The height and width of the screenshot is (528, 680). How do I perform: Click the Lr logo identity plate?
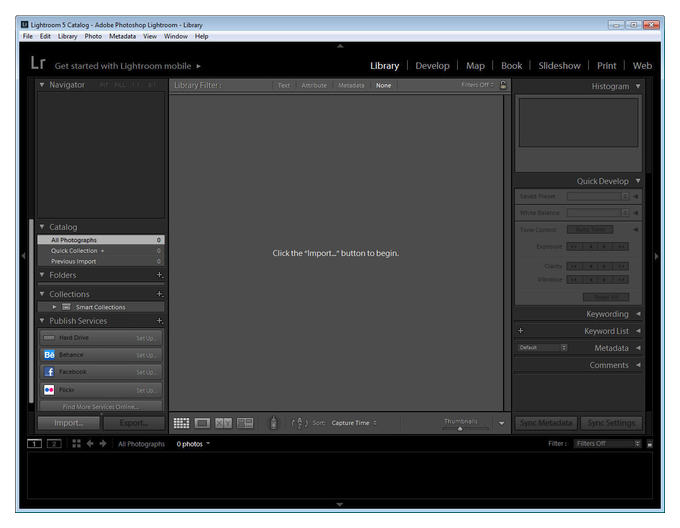click(38, 63)
